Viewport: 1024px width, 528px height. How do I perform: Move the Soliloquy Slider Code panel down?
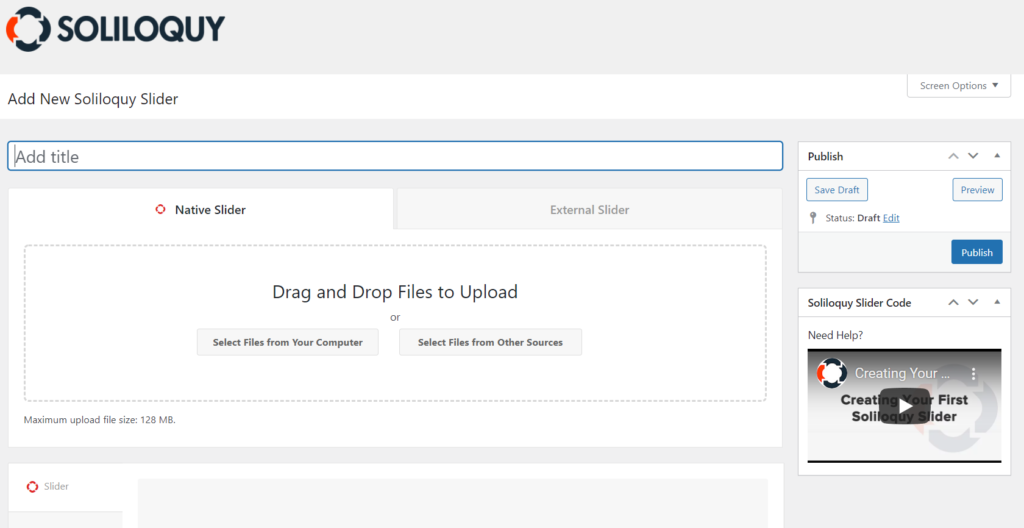point(973,303)
